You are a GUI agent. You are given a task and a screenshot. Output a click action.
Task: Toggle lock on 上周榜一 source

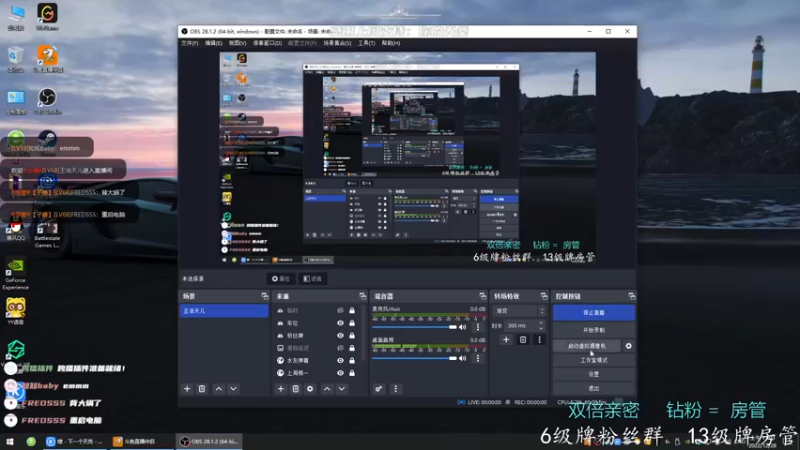point(352,373)
